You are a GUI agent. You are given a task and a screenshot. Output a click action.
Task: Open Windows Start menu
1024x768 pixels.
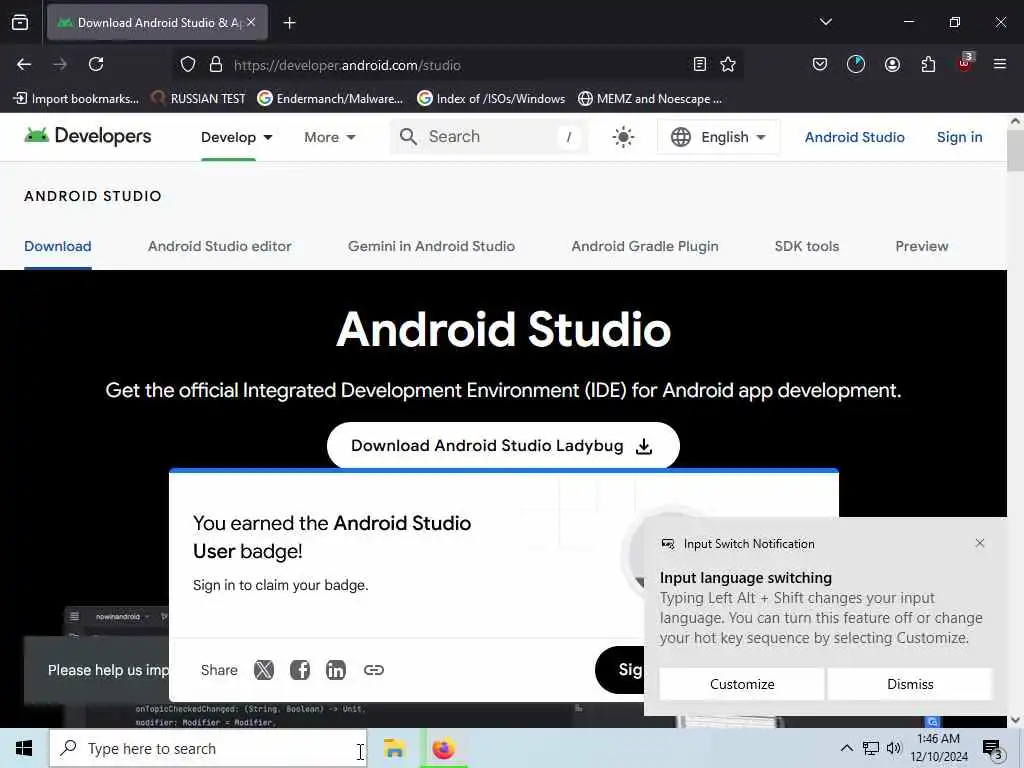pyautogui.click(x=24, y=748)
